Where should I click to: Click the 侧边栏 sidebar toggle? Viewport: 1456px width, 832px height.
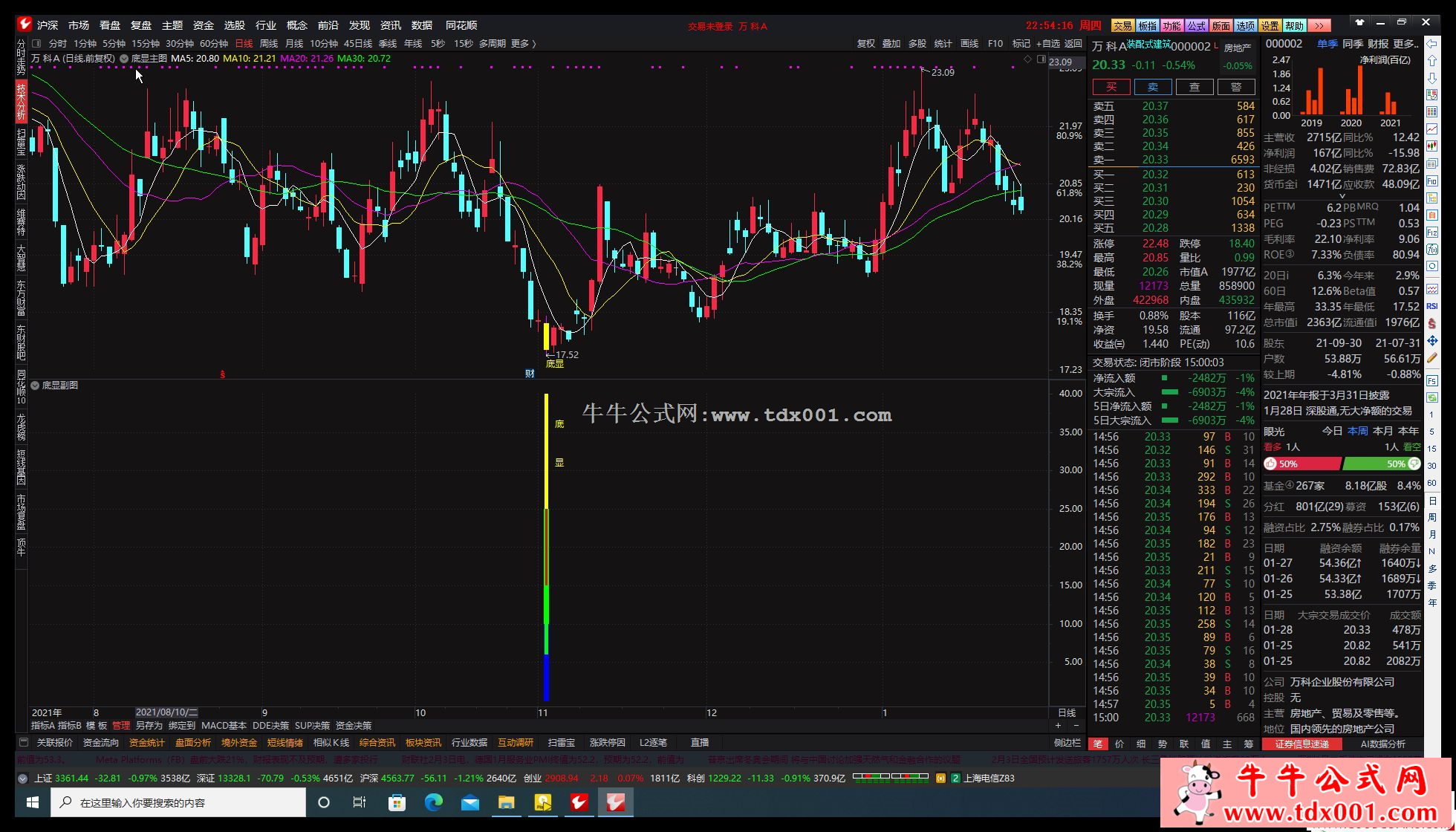click(x=1067, y=742)
